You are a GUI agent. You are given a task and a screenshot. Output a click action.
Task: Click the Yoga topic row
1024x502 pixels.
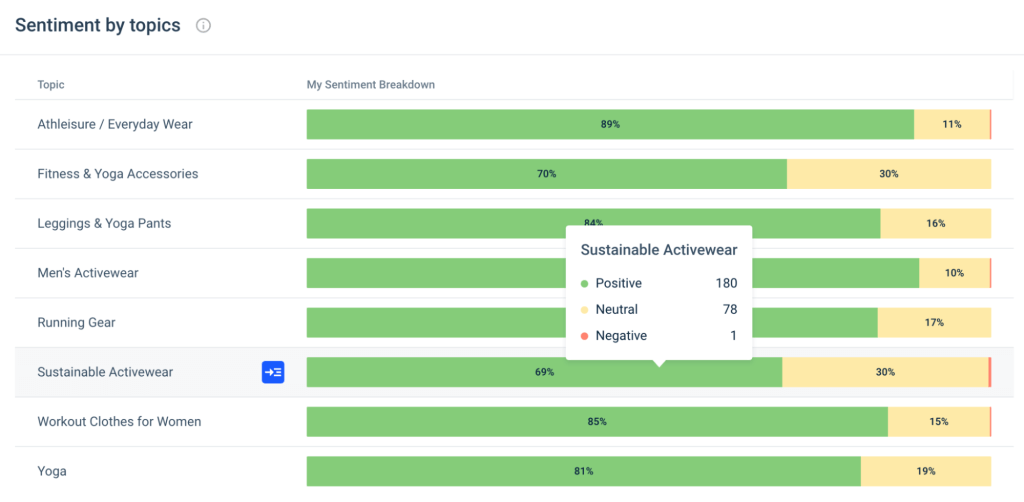point(51,471)
